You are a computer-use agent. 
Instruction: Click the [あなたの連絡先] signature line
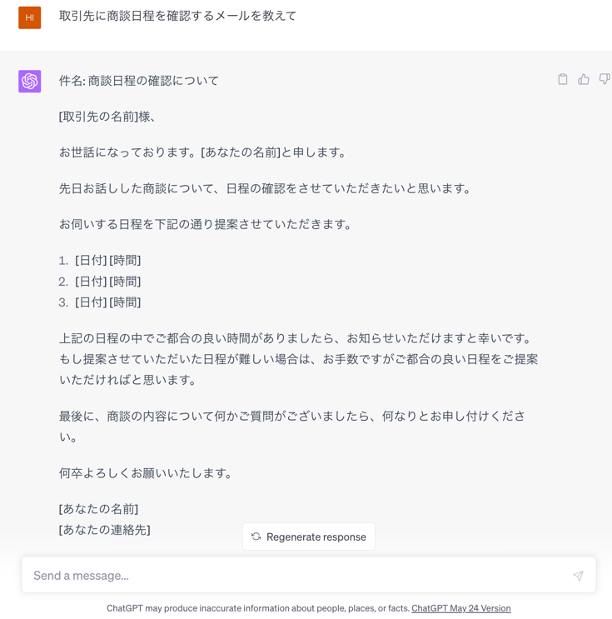pos(105,530)
